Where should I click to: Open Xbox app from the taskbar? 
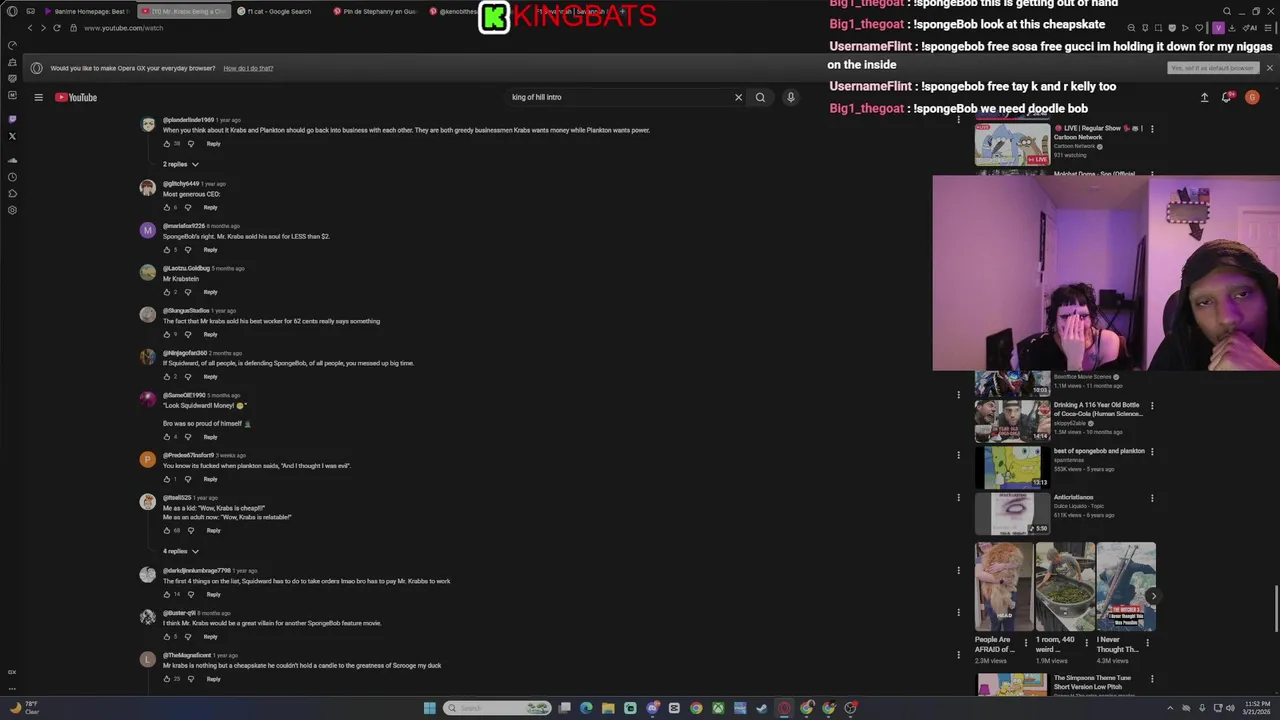[718, 708]
